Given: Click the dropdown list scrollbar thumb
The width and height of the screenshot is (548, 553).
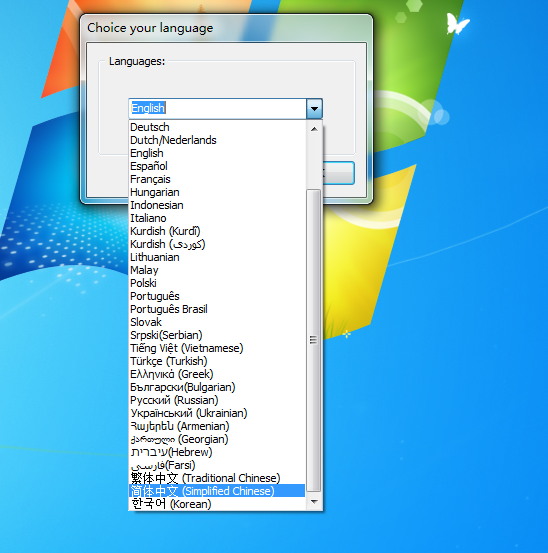Looking at the screenshot, I should 313,340.
